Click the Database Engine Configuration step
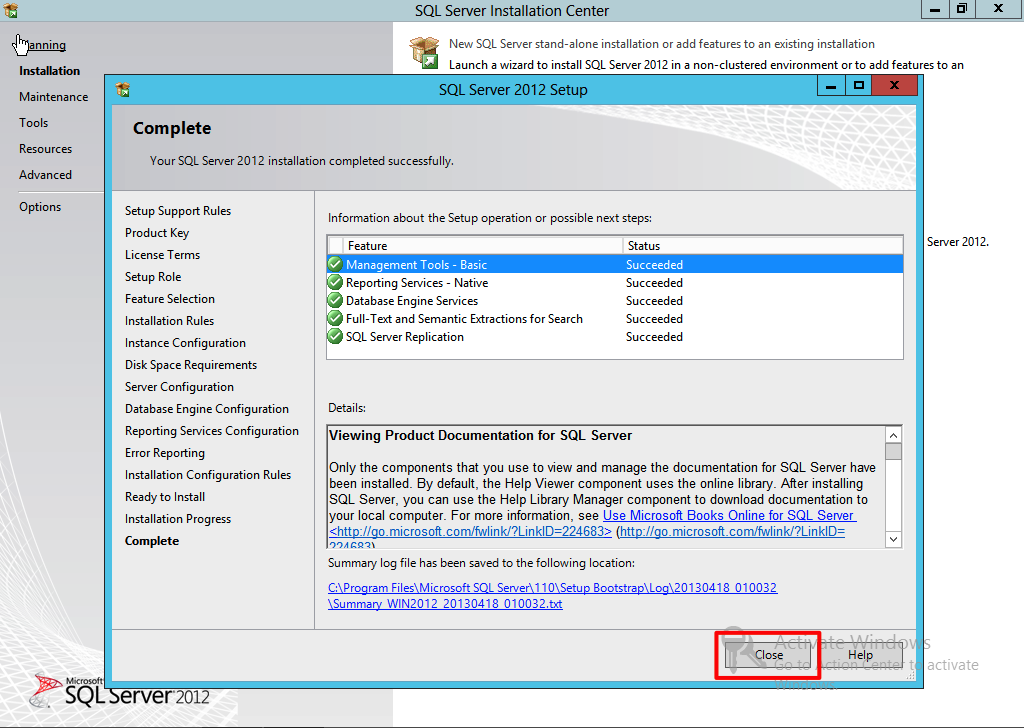Image resolution: width=1024 pixels, height=728 pixels. click(x=207, y=409)
